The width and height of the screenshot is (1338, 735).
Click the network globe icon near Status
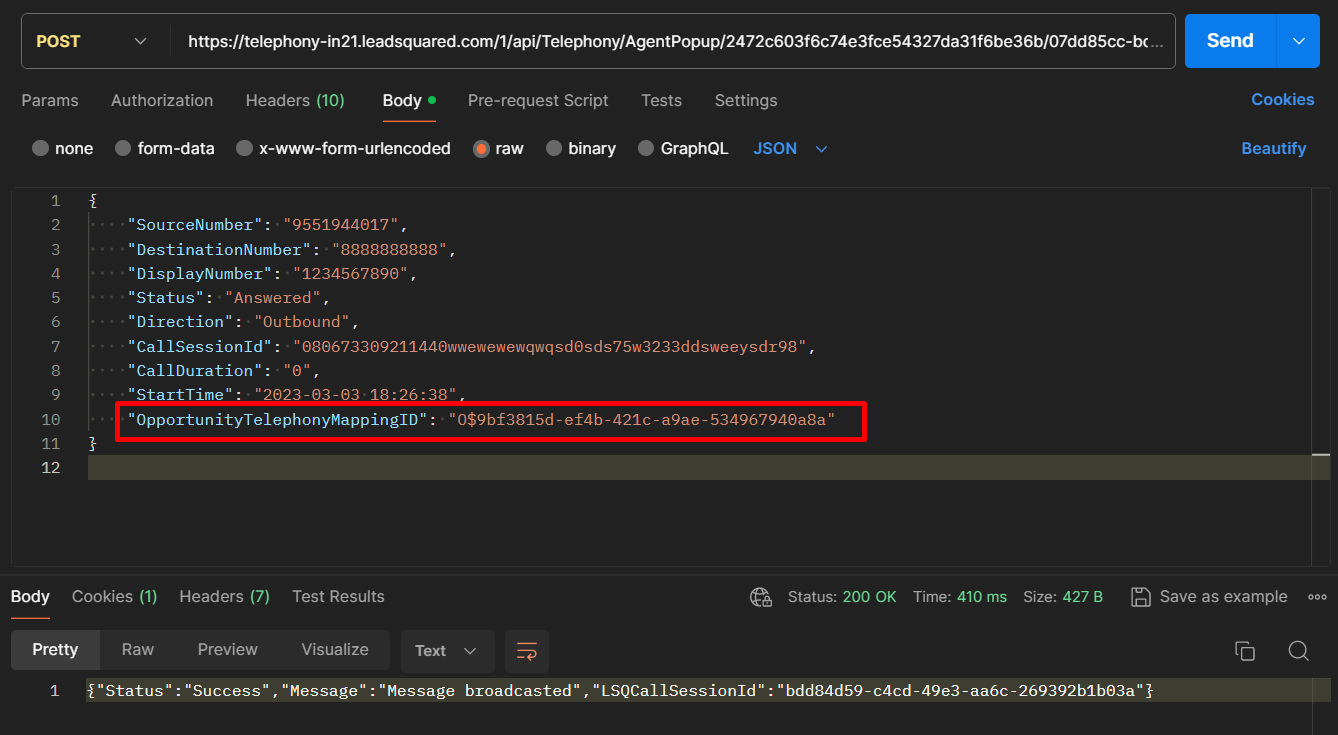(x=761, y=597)
